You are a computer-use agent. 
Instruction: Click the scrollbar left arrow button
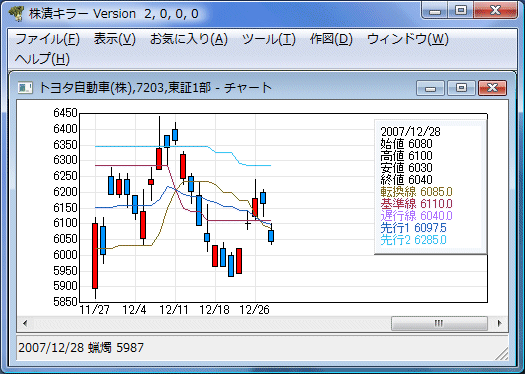(25, 323)
